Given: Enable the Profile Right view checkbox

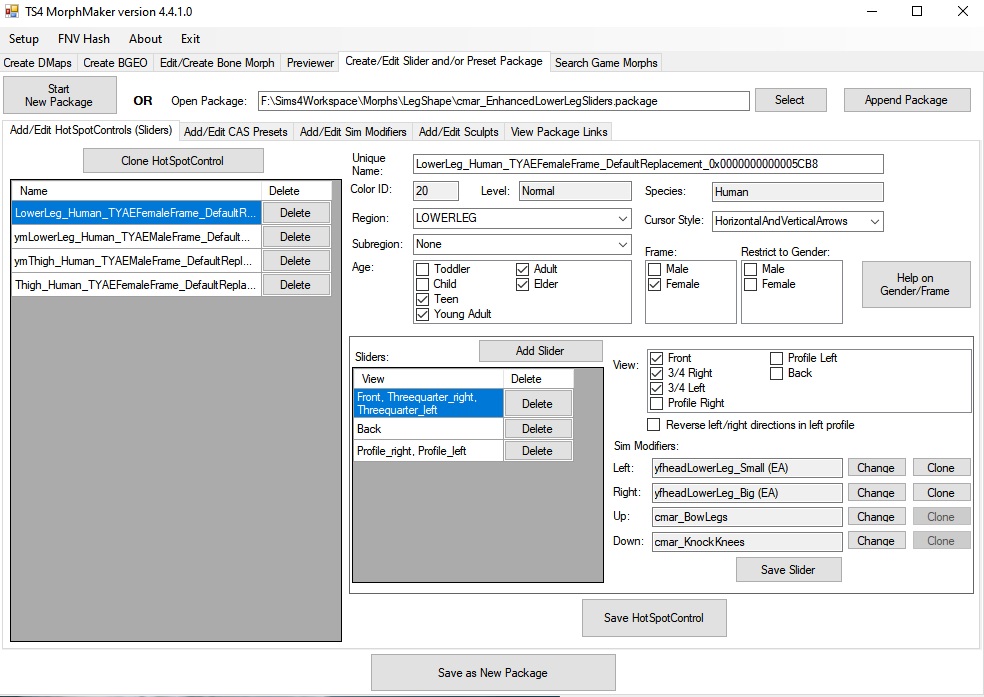Looking at the screenshot, I should [657, 404].
